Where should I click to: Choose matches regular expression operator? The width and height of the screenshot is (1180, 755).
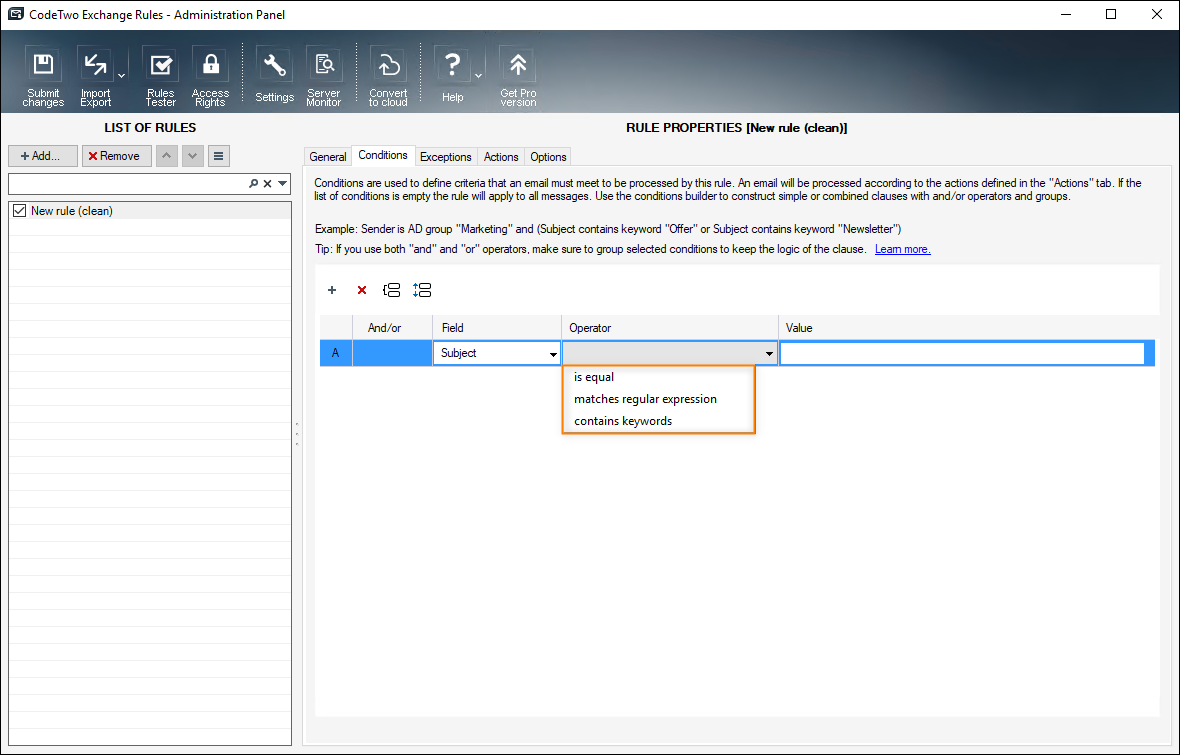coord(658,399)
